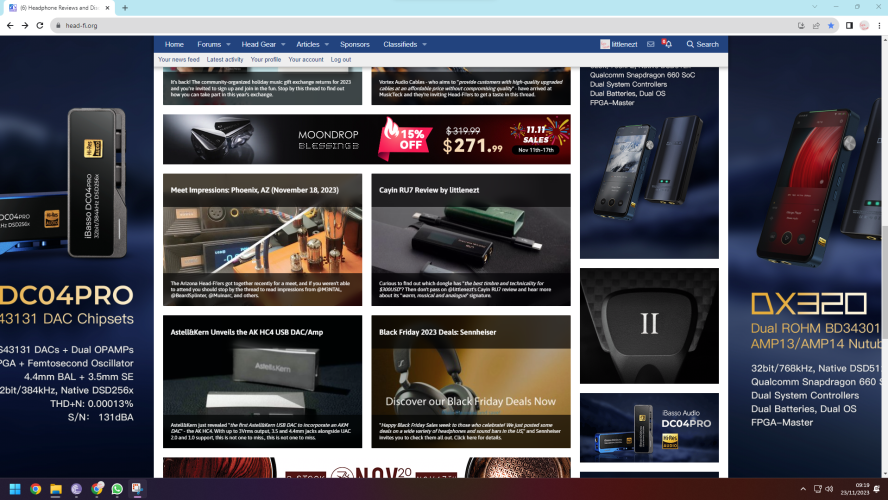Open Astell&Kern Unveils AK HC4 article title

[x=246, y=332]
